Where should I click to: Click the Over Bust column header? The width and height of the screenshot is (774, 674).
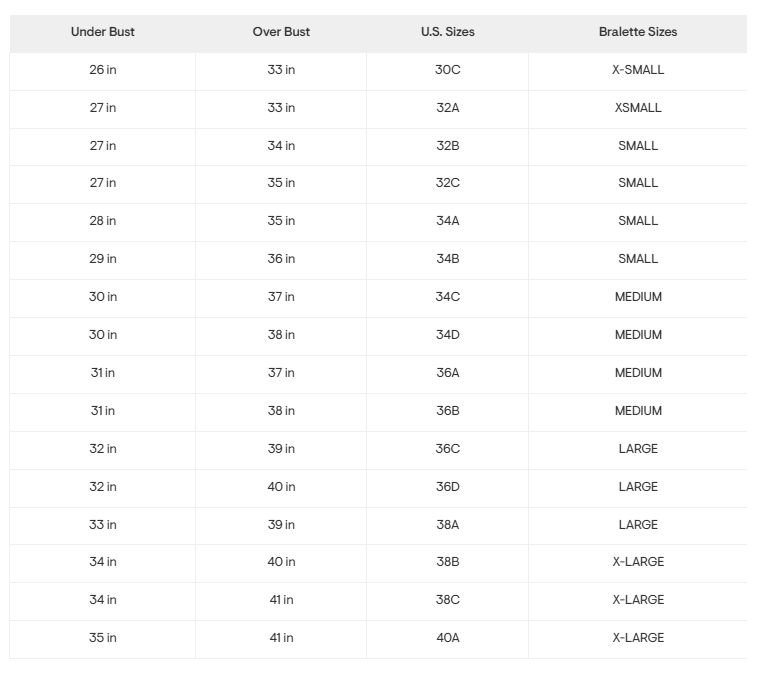coord(281,32)
